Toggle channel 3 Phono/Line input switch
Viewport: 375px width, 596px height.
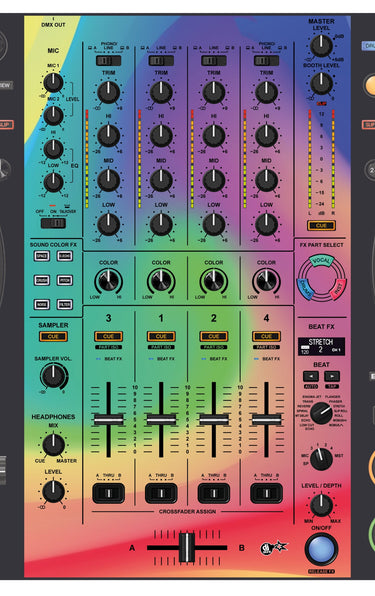pos(109,60)
